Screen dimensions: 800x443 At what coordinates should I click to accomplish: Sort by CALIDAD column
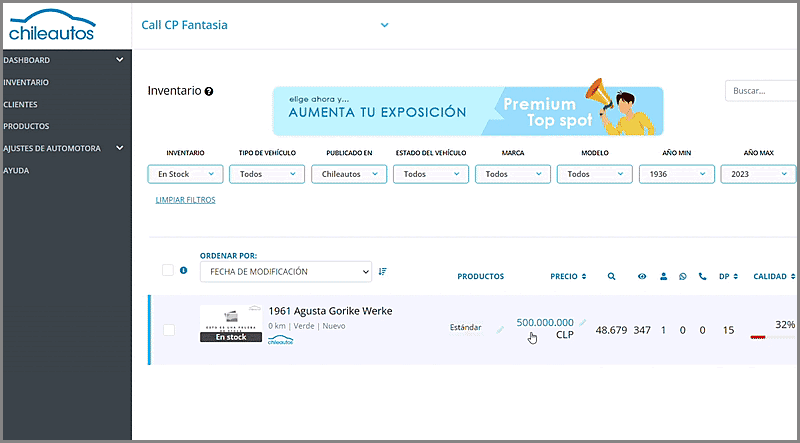coord(774,277)
